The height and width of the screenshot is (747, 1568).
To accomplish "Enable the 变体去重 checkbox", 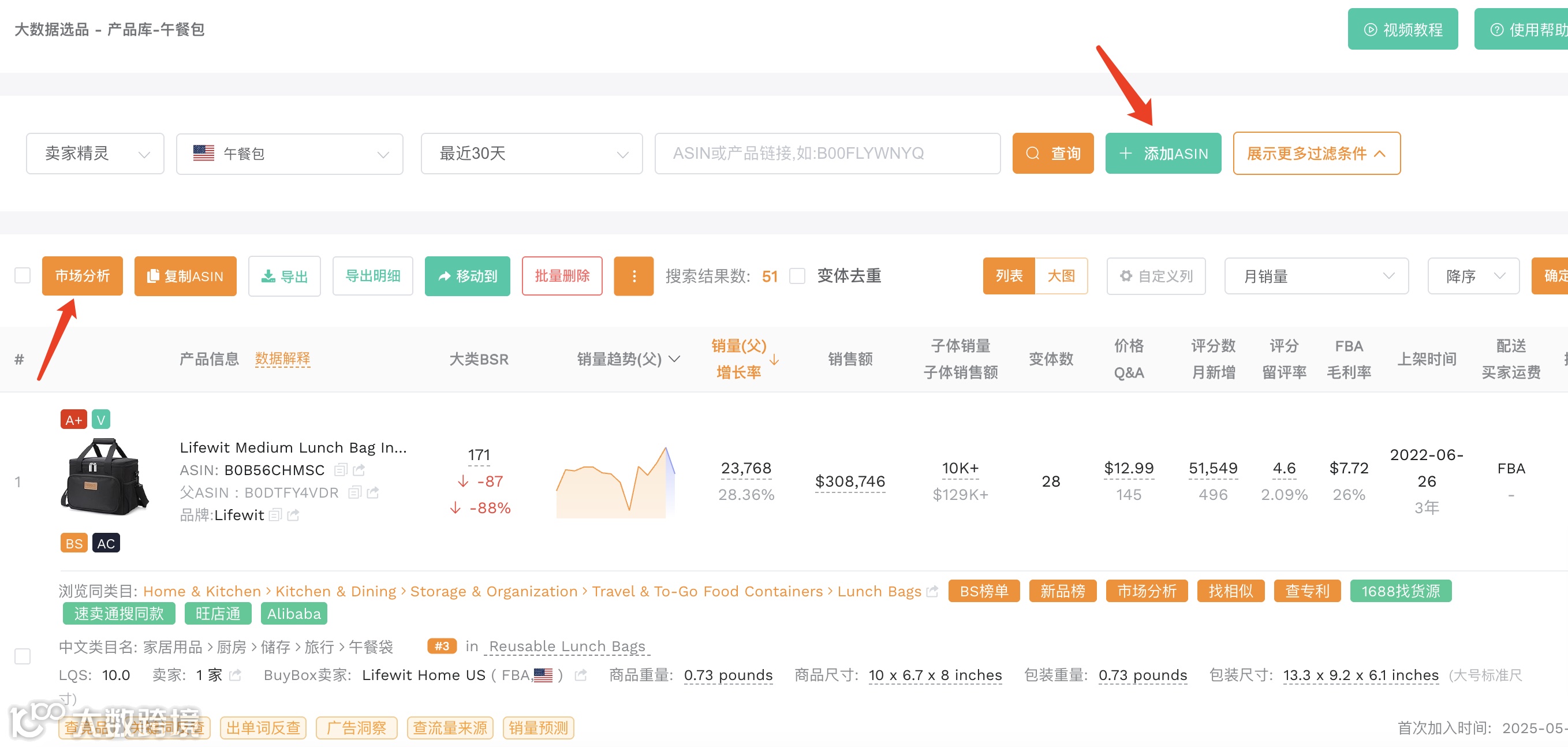I will pos(797,276).
